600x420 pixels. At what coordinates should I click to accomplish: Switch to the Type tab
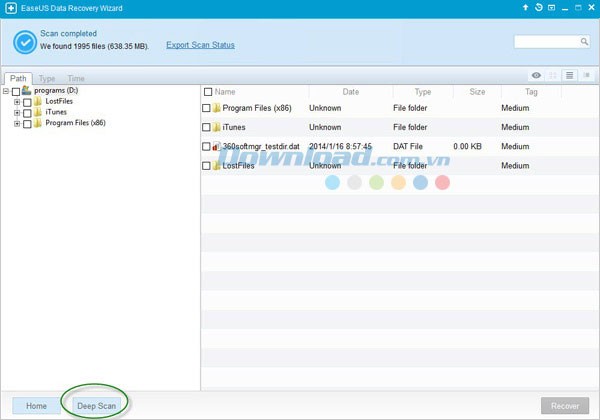47,78
